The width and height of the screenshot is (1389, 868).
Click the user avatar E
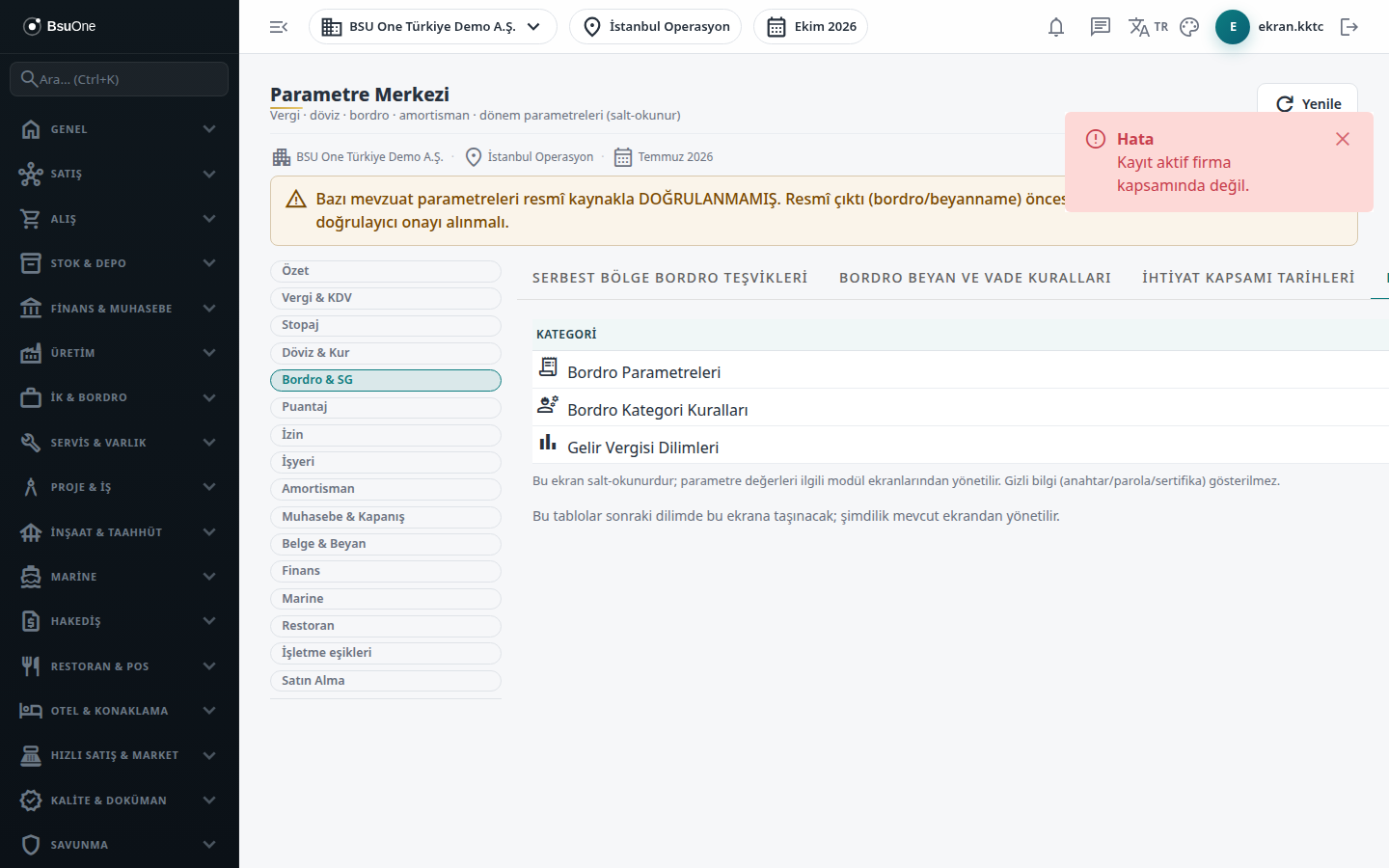(1233, 27)
